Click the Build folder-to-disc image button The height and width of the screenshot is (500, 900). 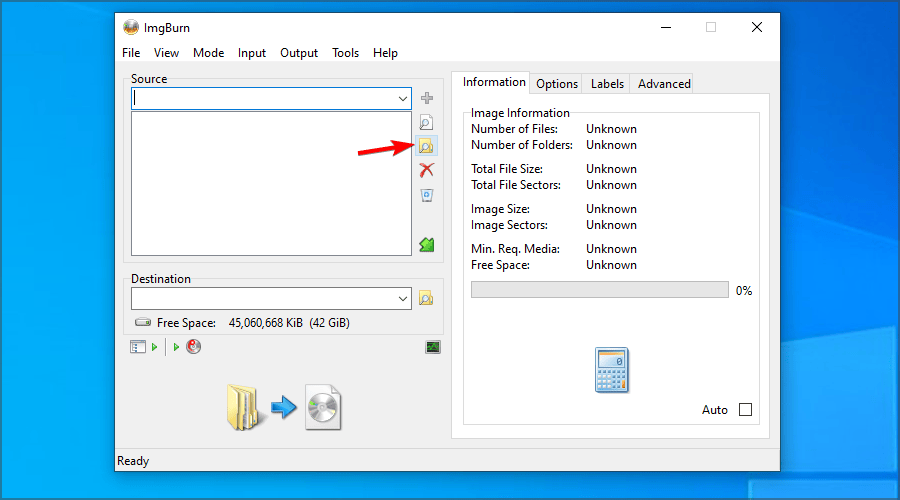pos(283,406)
